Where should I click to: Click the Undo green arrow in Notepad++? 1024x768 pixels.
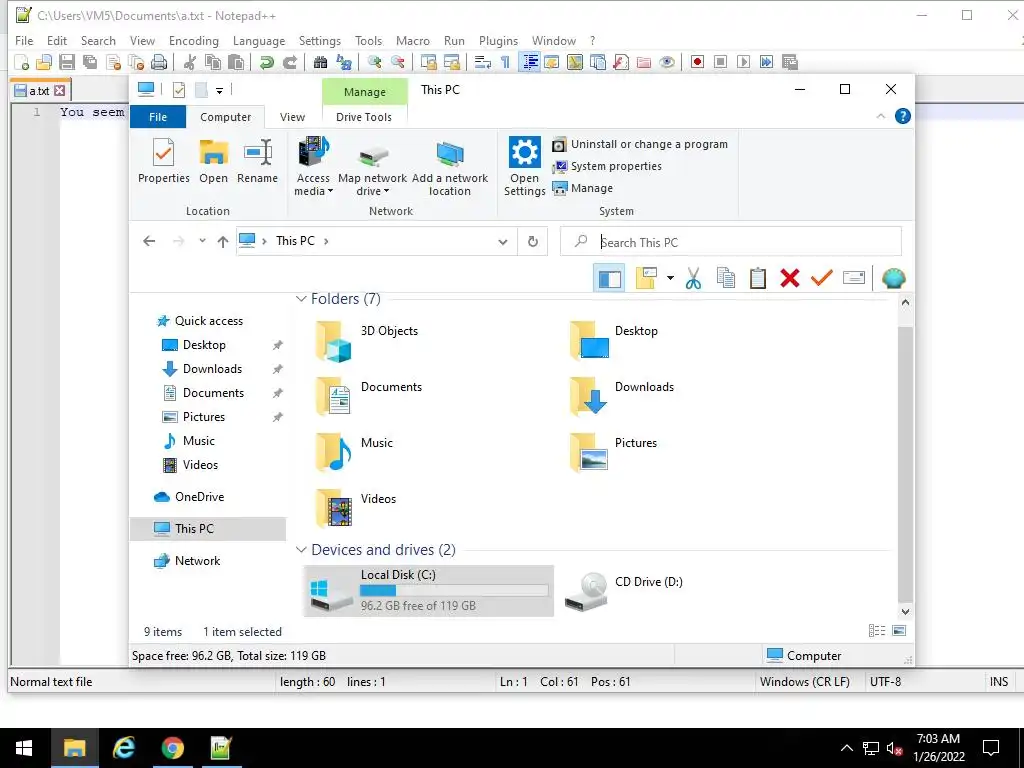click(x=266, y=62)
